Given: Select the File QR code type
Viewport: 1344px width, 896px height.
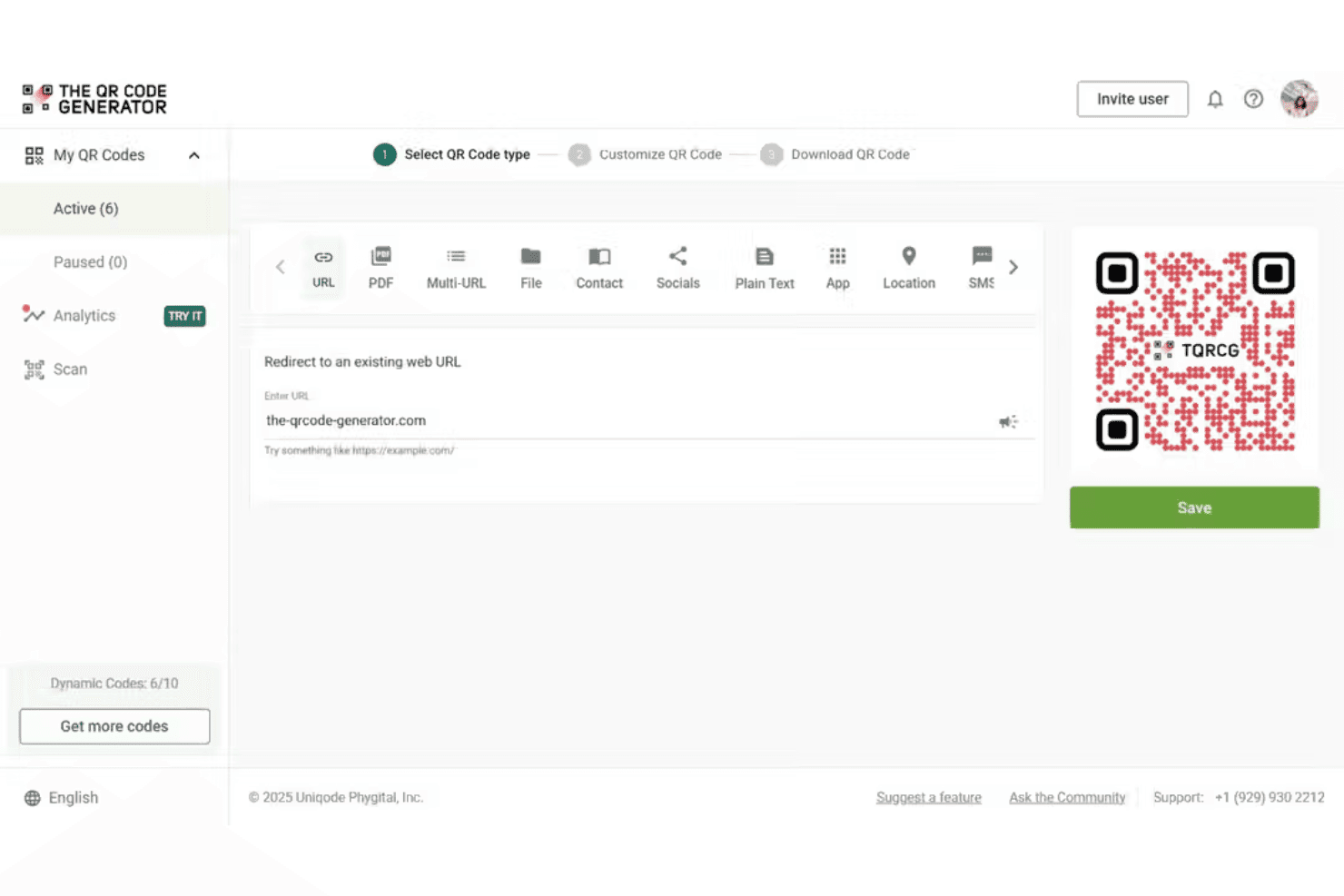Looking at the screenshot, I should 531,268.
